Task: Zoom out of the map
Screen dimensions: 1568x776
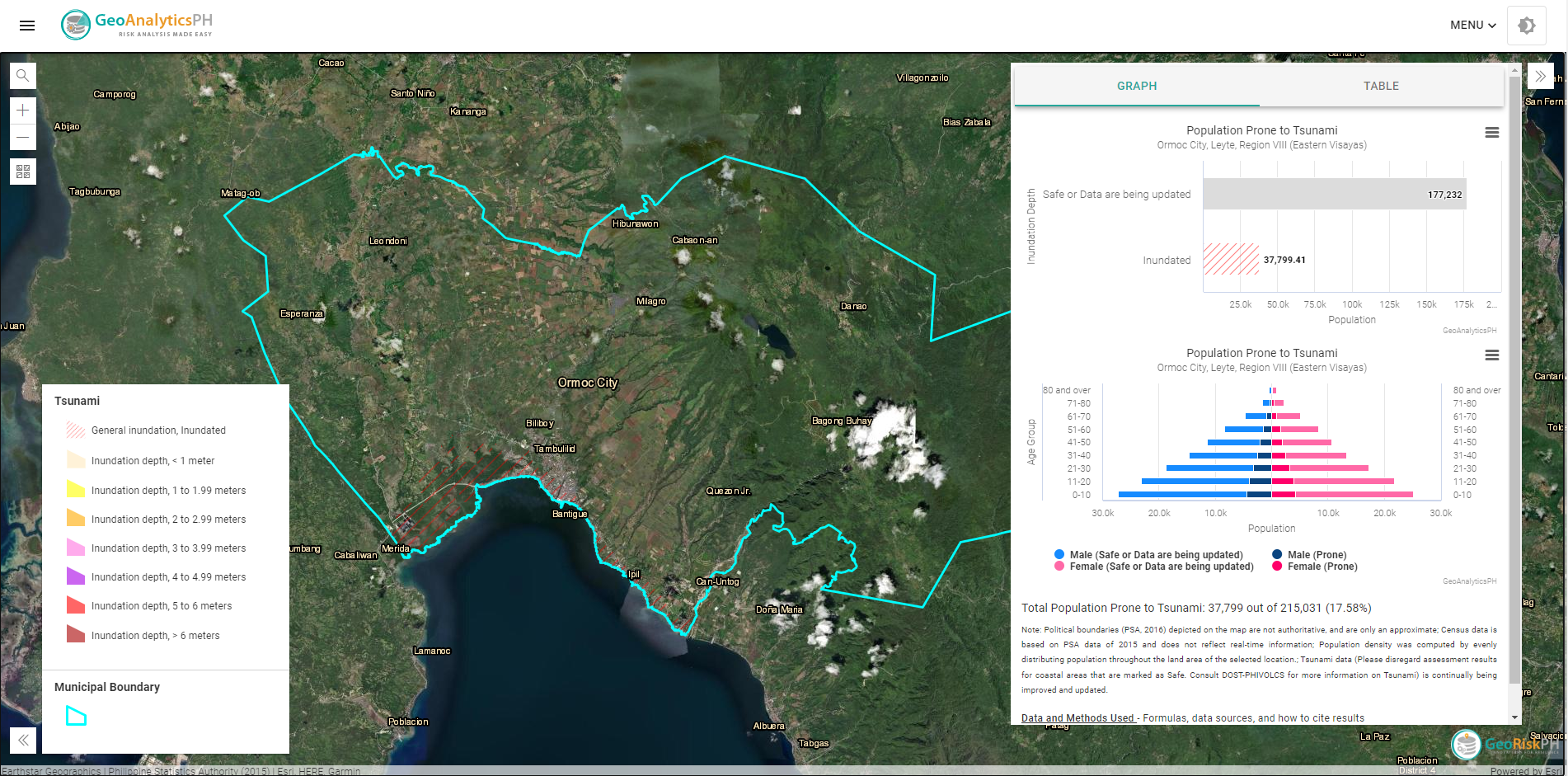Action: click(23, 137)
